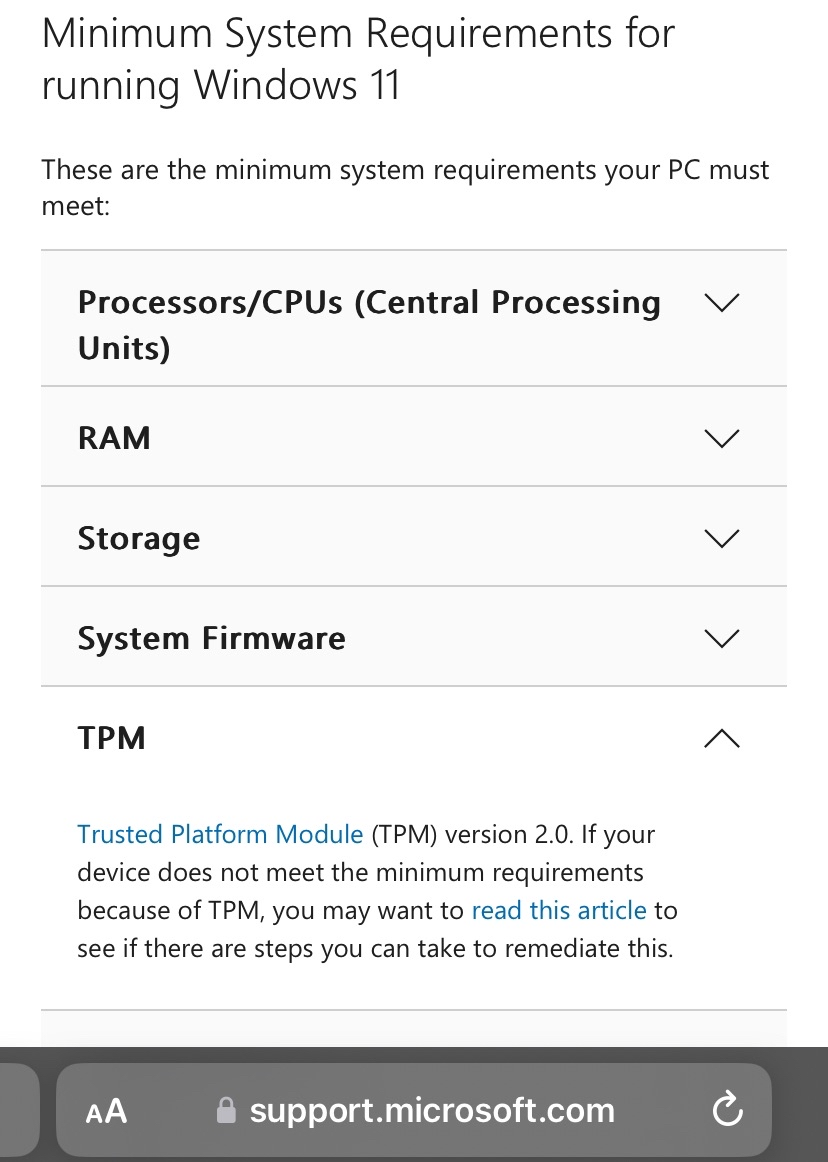The width and height of the screenshot is (828, 1162).
Task: Click the TPM heading label
Action: tap(112, 738)
